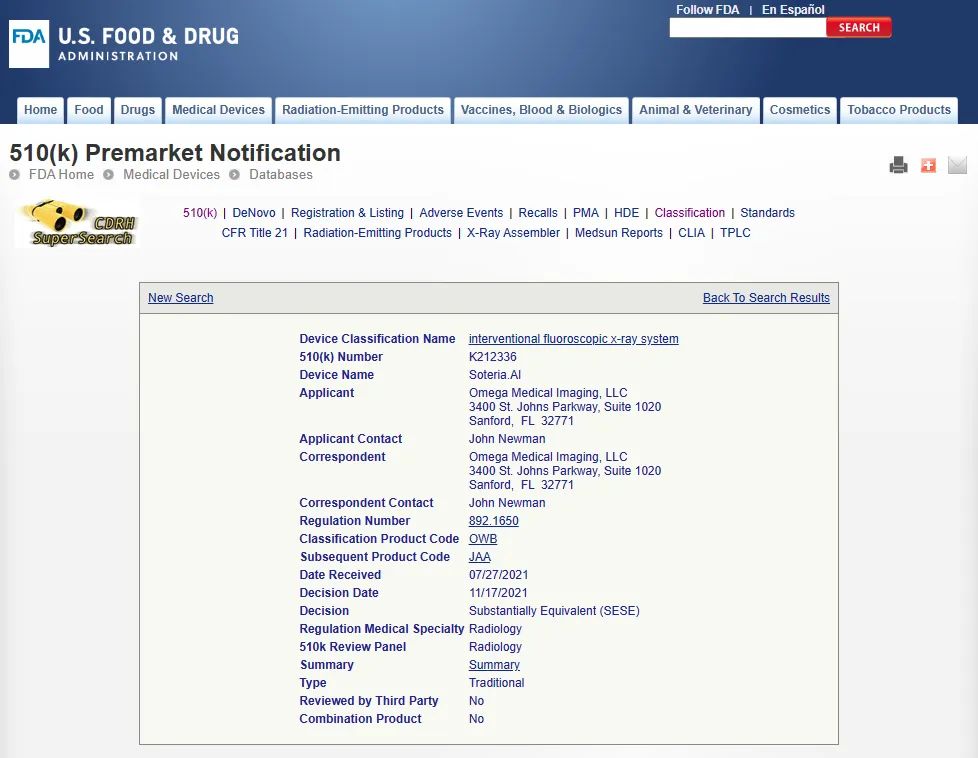Switch to the Drugs tab

[x=138, y=110]
